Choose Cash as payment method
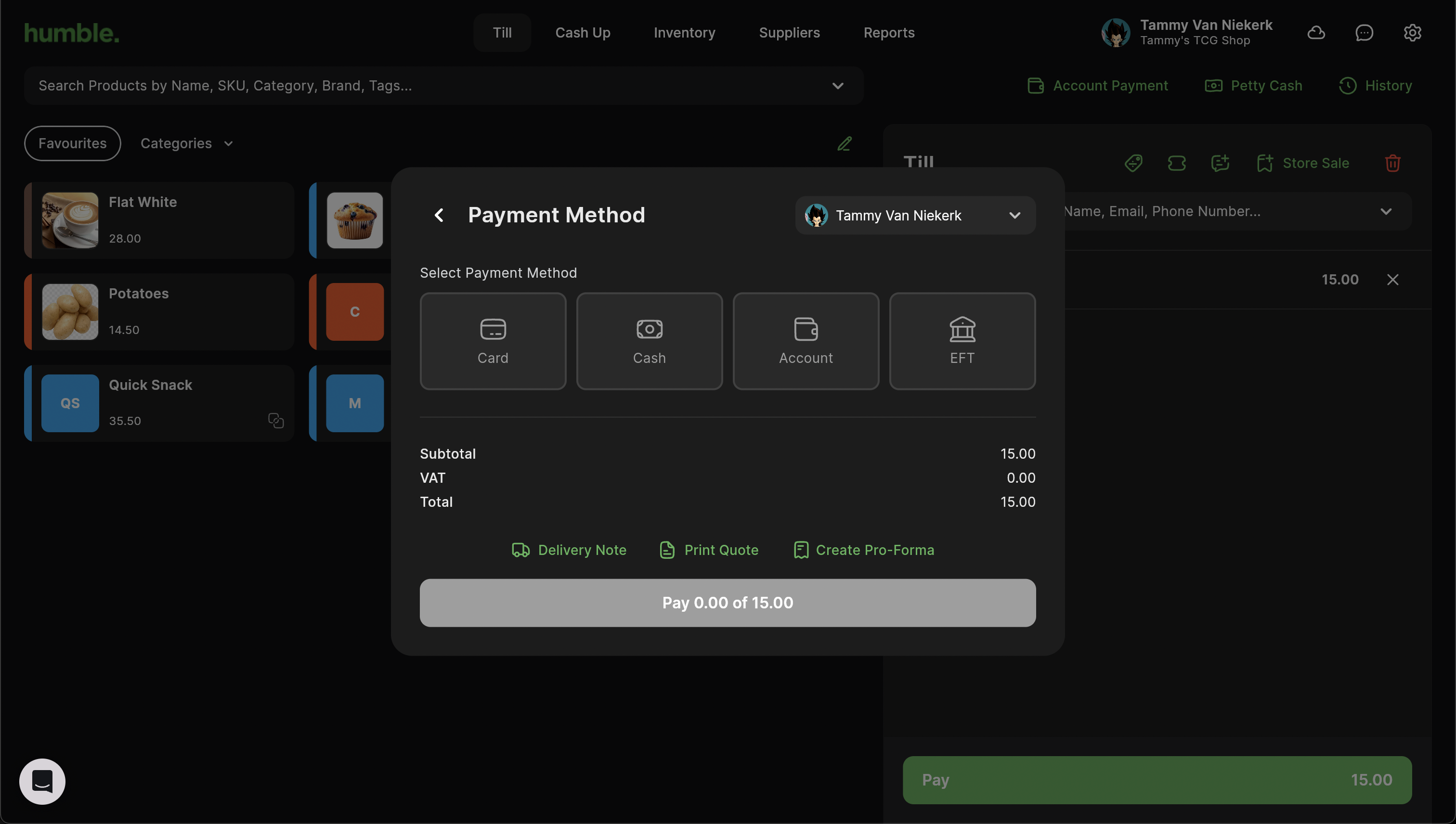The width and height of the screenshot is (1456, 824). (x=649, y=341)
